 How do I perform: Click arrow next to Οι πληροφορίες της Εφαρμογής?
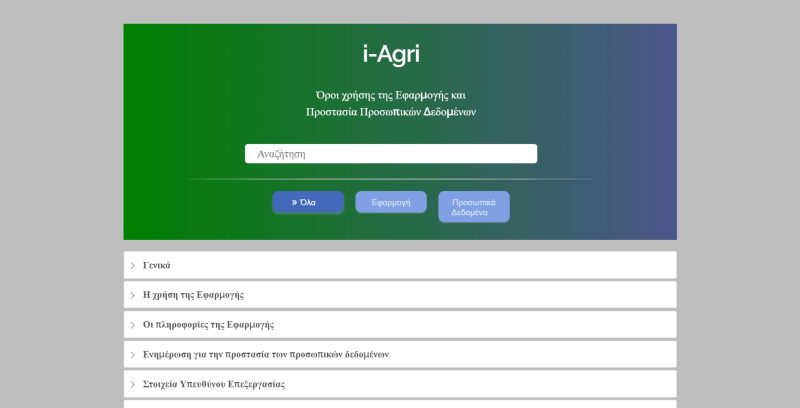(132, 325)
